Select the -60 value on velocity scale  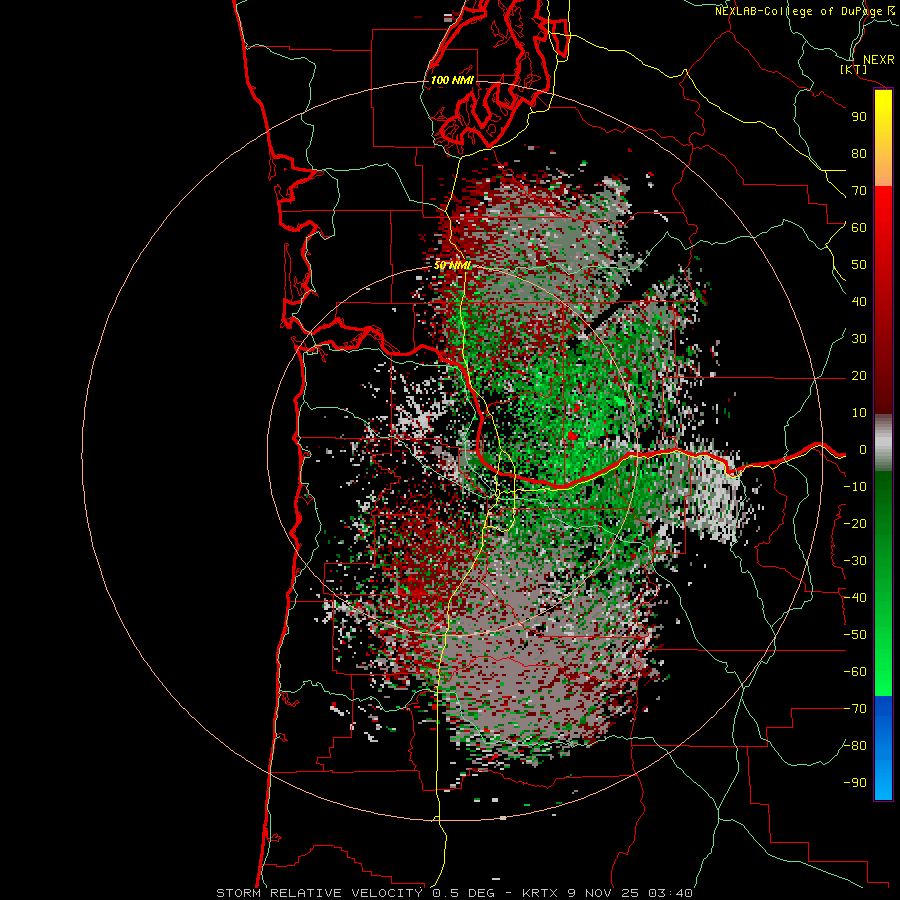[x=855, y=672]
